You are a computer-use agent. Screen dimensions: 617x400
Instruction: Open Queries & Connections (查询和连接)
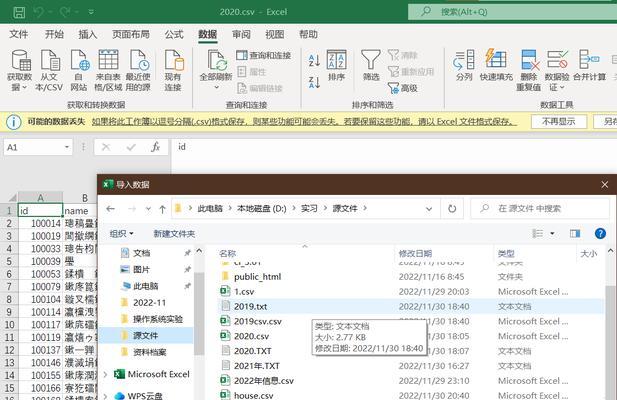pyautogui.click(x=264, y=55)
